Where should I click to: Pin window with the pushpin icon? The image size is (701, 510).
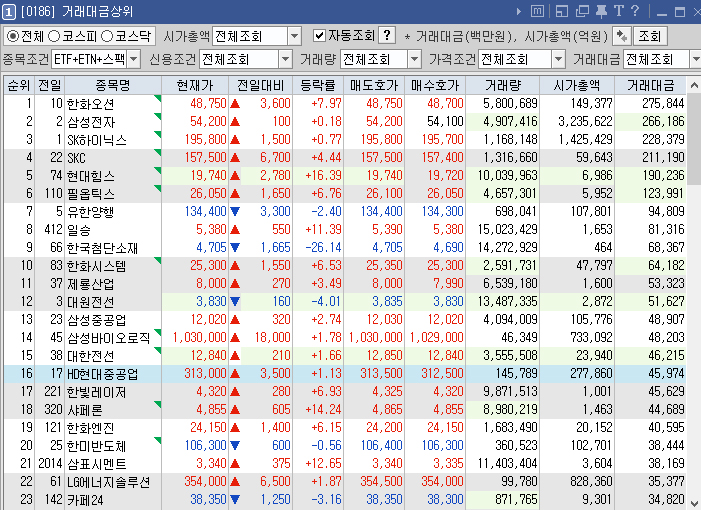pos(601,11)
